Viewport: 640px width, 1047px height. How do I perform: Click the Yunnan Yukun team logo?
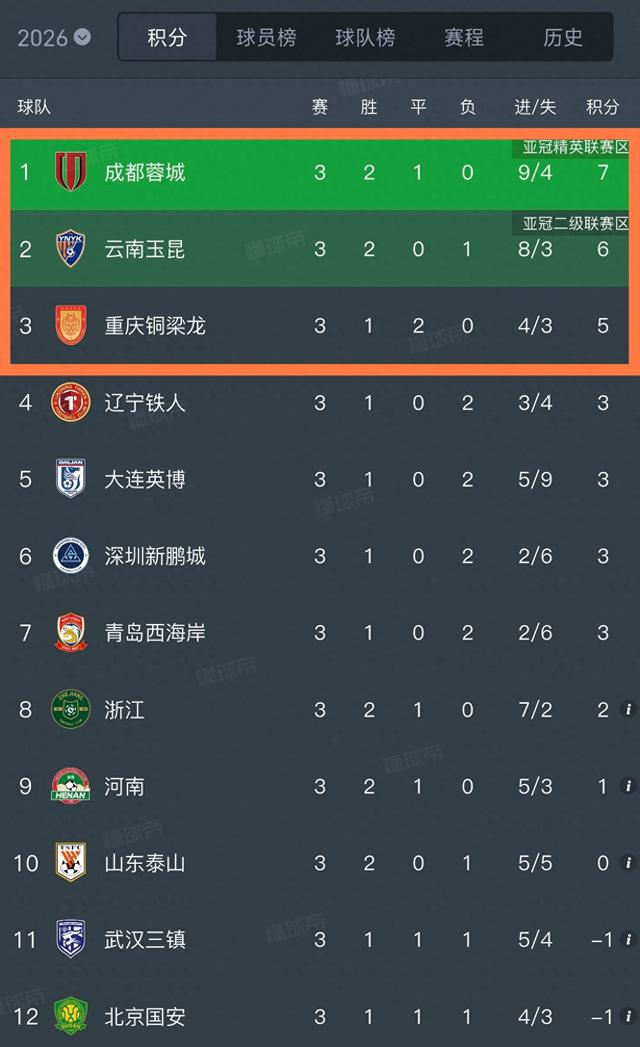click(x=70, y=248)
